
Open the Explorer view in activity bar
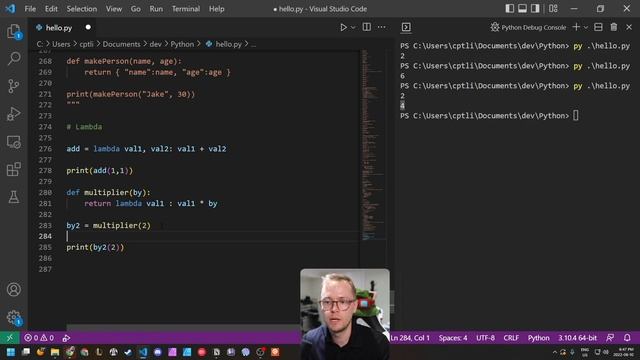point(13,31)
